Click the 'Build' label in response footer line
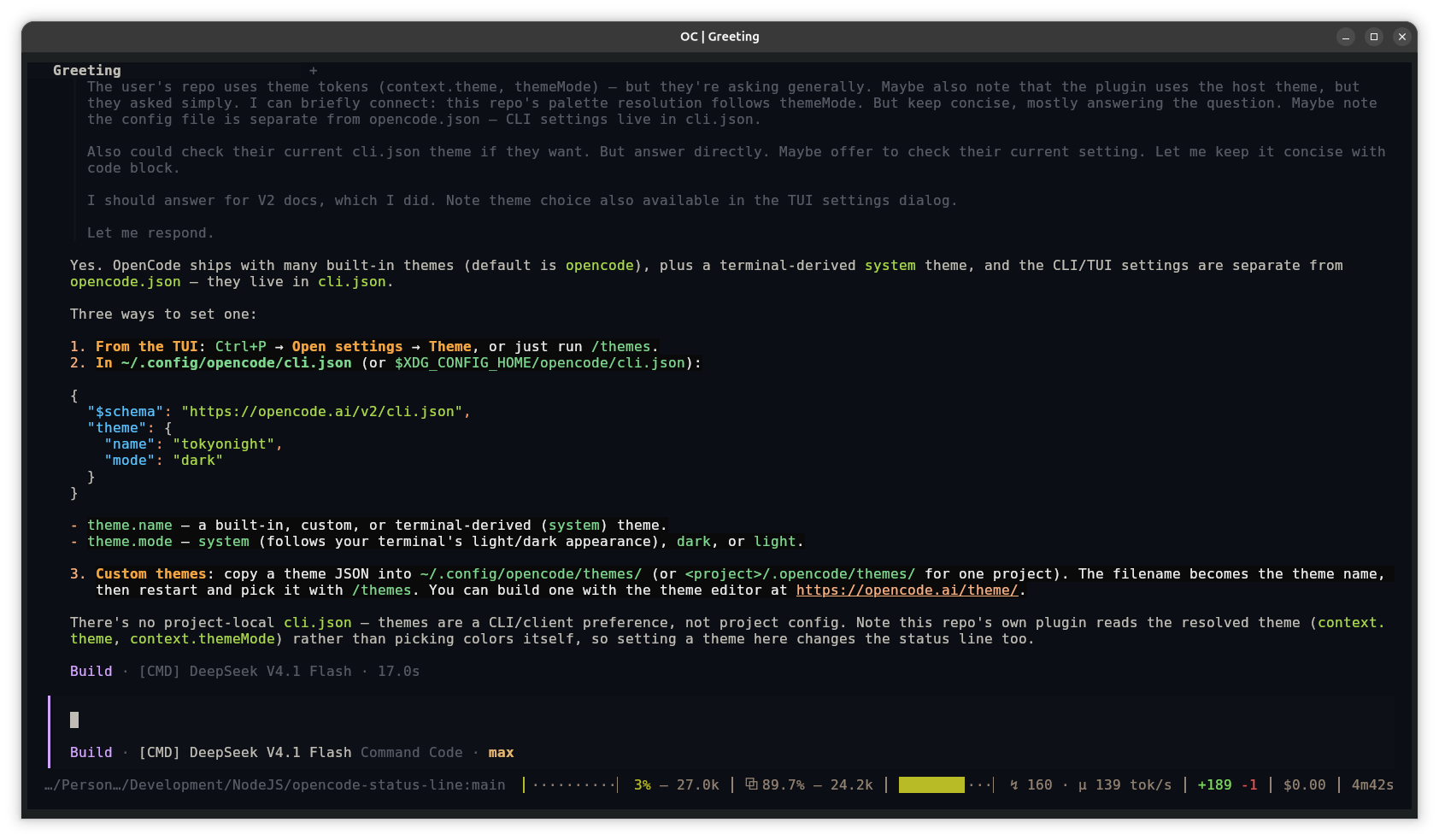The width and height of the screenshot is (1439, 840). [91, 672]
